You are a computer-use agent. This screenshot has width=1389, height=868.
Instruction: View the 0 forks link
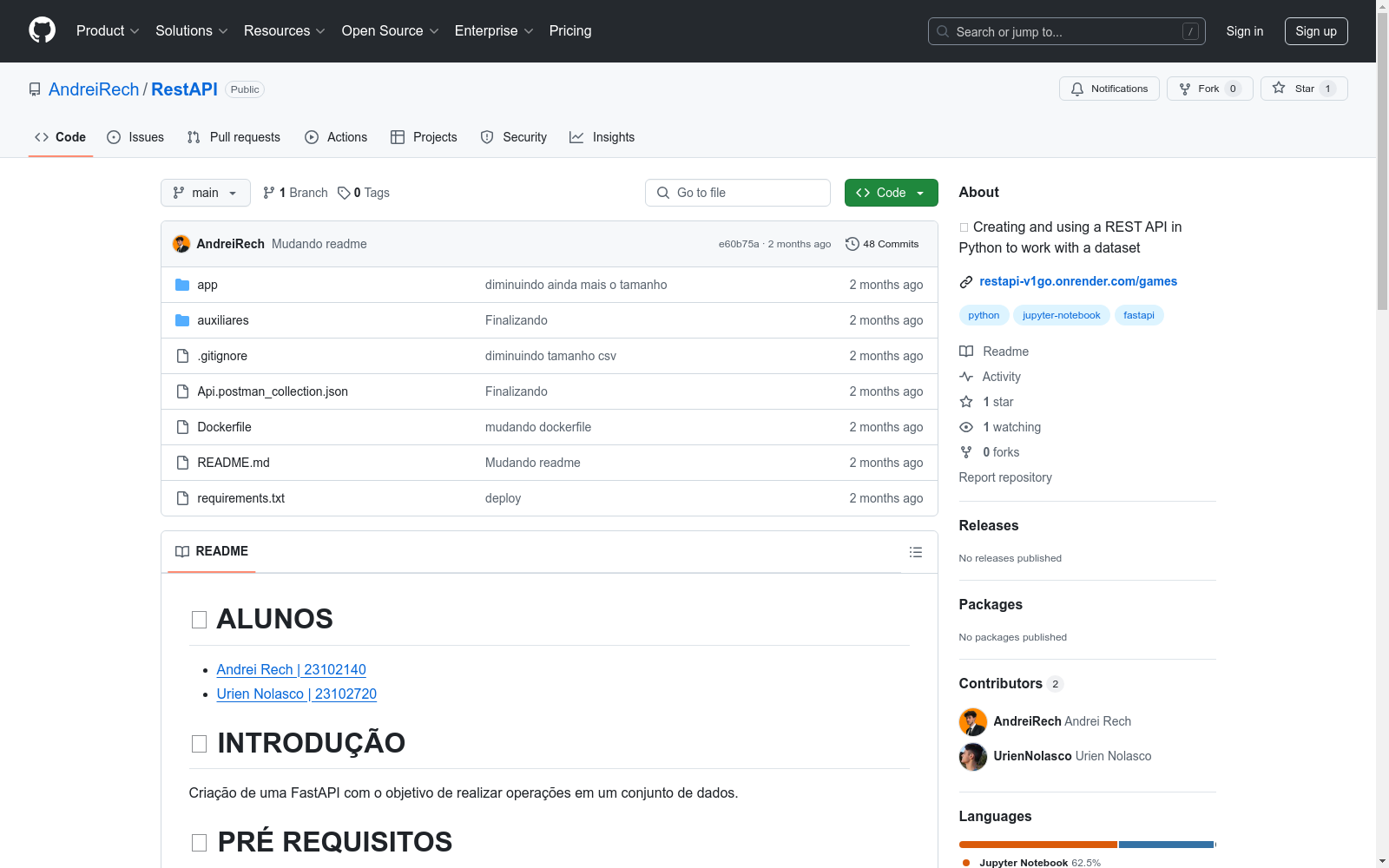[990, 452]
